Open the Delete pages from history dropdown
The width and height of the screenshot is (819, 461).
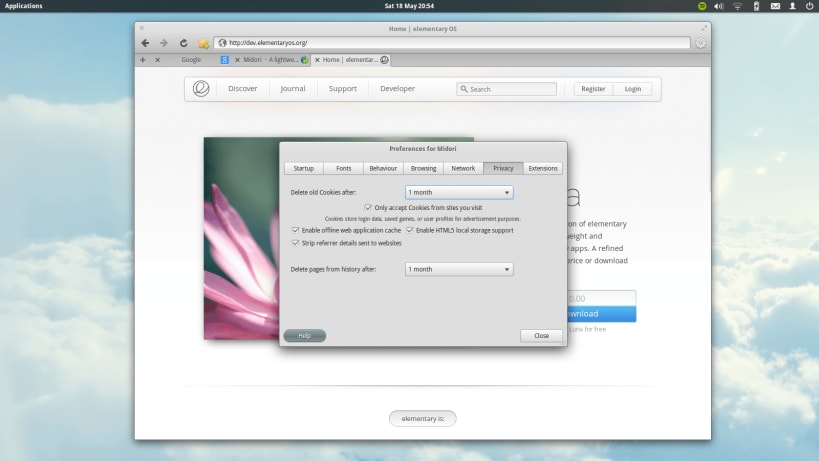click(x=459, y=269)
